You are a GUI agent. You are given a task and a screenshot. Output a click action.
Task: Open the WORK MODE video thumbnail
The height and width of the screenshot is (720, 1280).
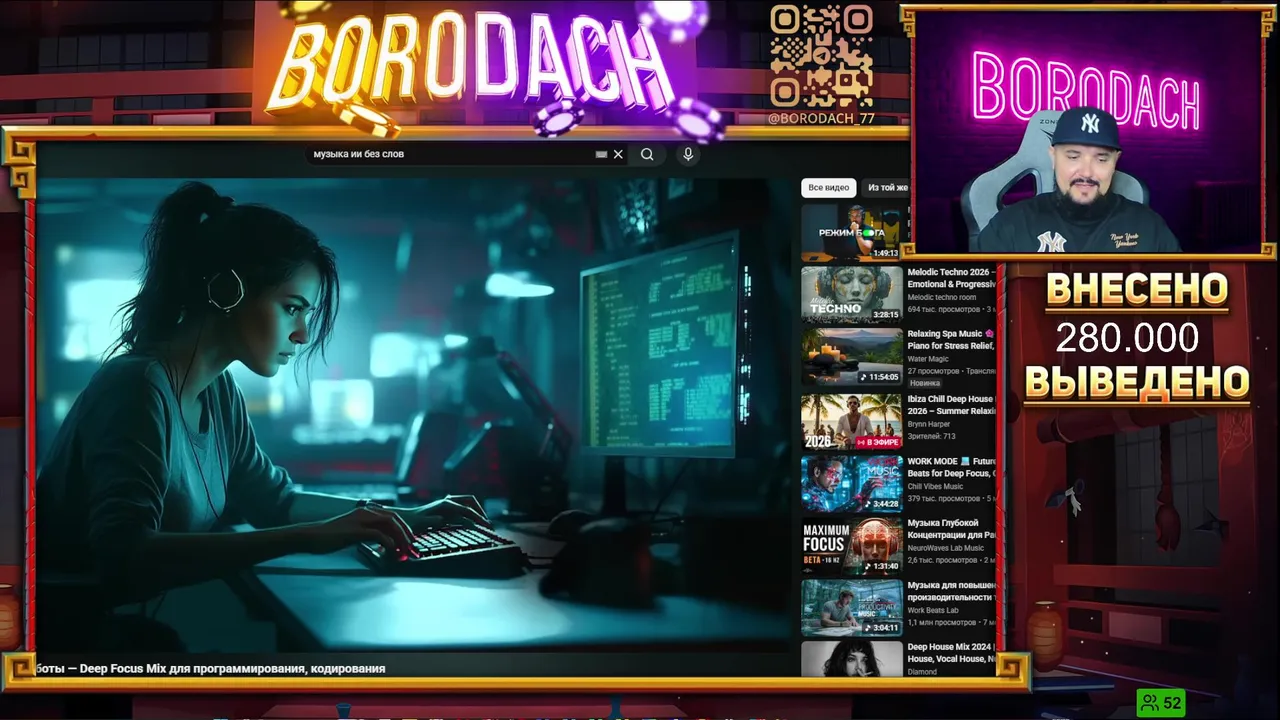coord(851,483)
